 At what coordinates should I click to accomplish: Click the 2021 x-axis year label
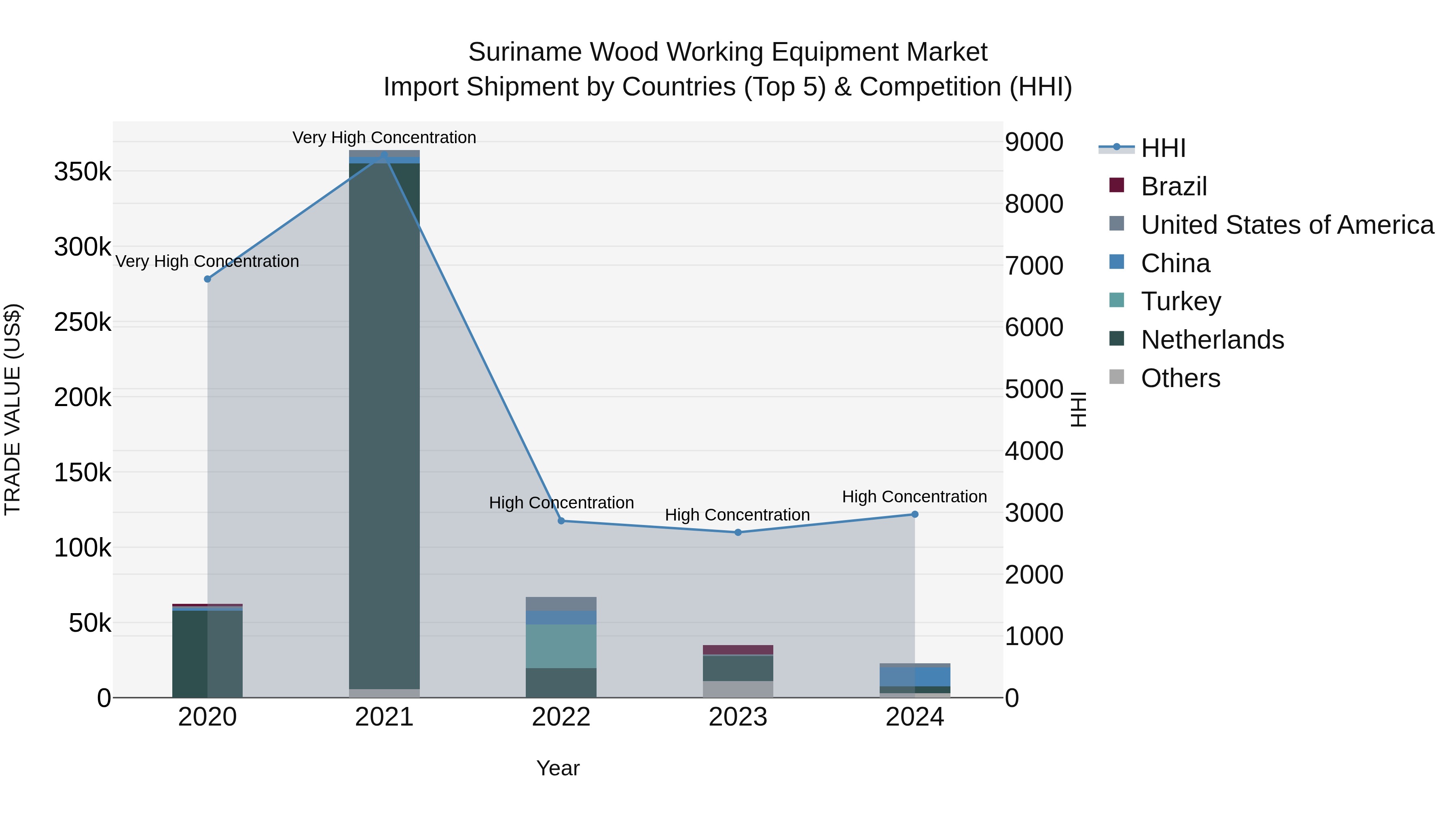coord(384,717)
